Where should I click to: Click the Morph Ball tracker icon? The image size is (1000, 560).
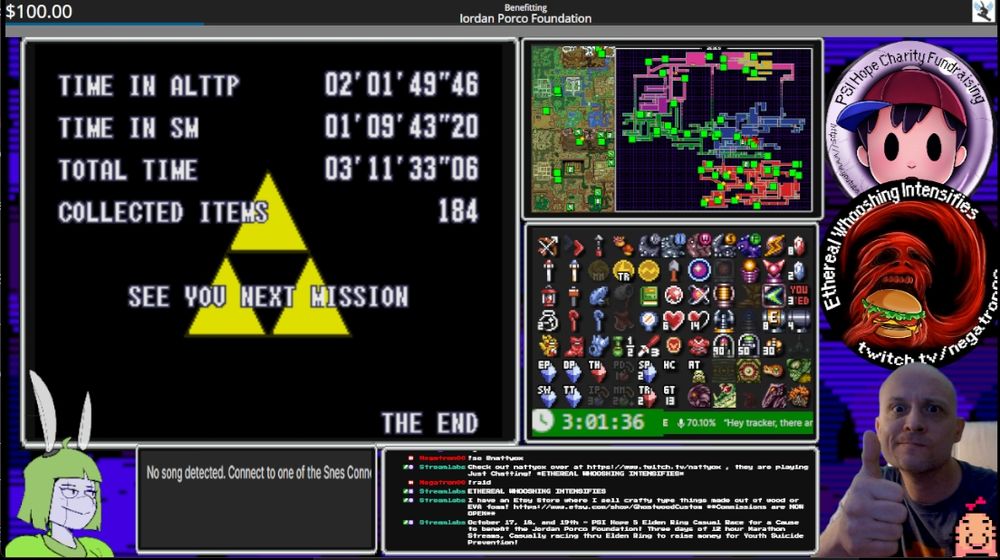click(x=699, y=270)
